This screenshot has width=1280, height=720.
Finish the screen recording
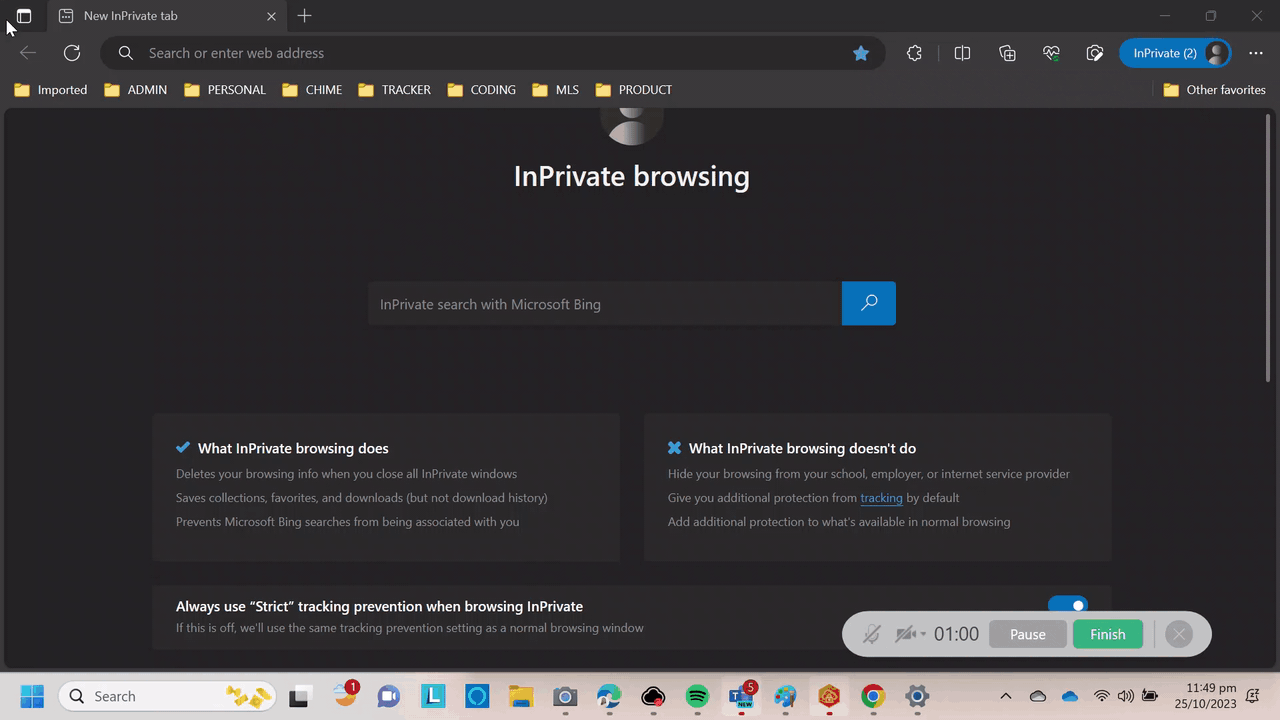click(1107, 634)
